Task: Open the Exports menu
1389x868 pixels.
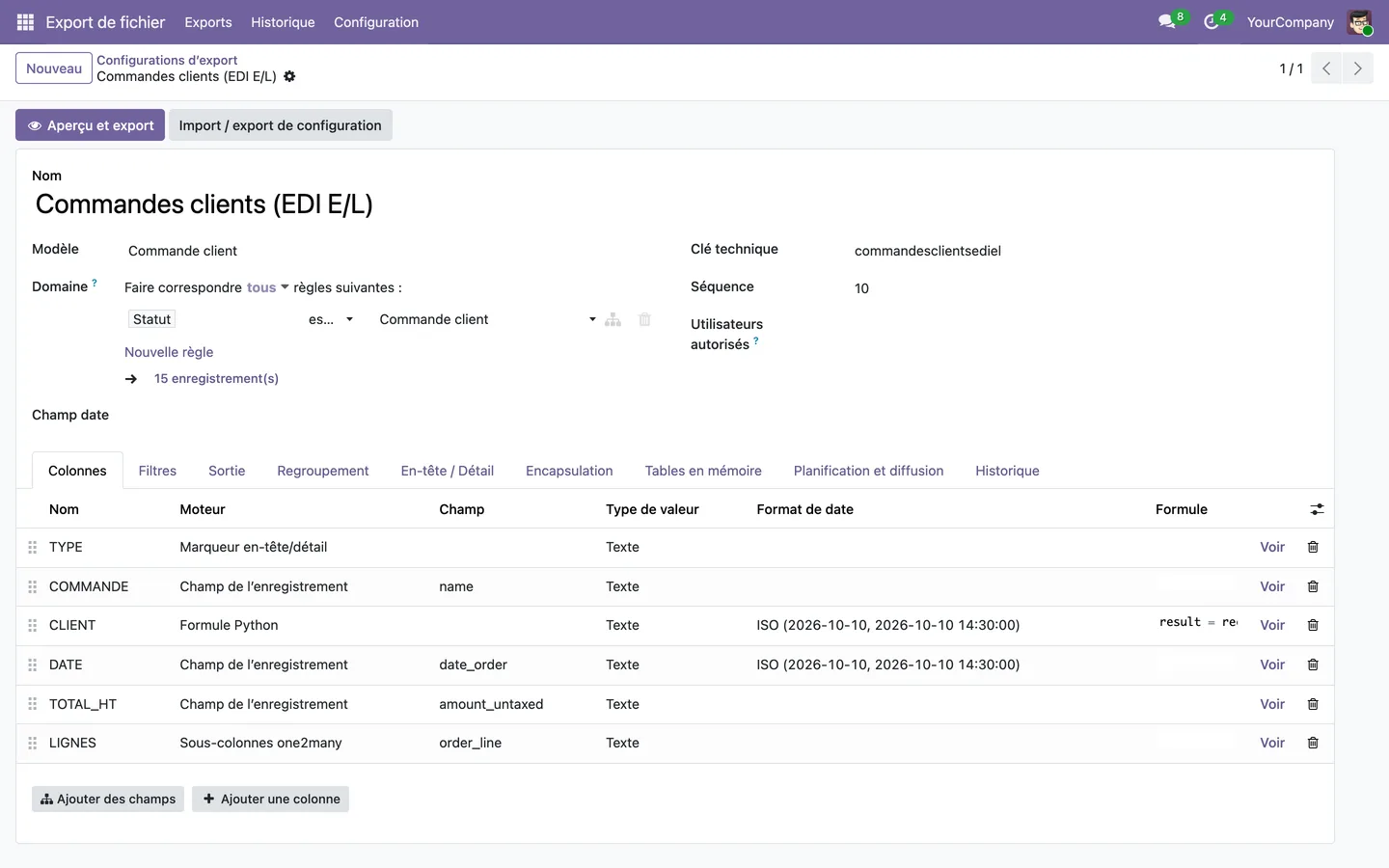Action: 208,22
